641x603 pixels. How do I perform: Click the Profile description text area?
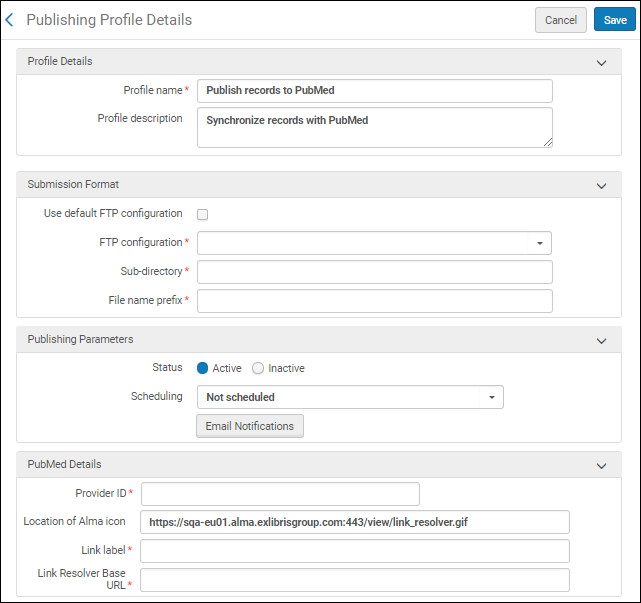(x=374, y=128)
